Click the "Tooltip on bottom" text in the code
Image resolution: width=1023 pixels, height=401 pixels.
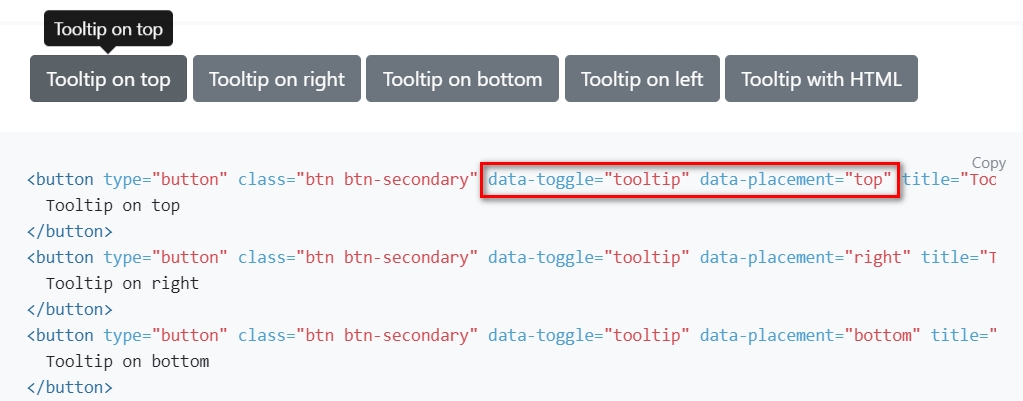(x=127, y=360)
